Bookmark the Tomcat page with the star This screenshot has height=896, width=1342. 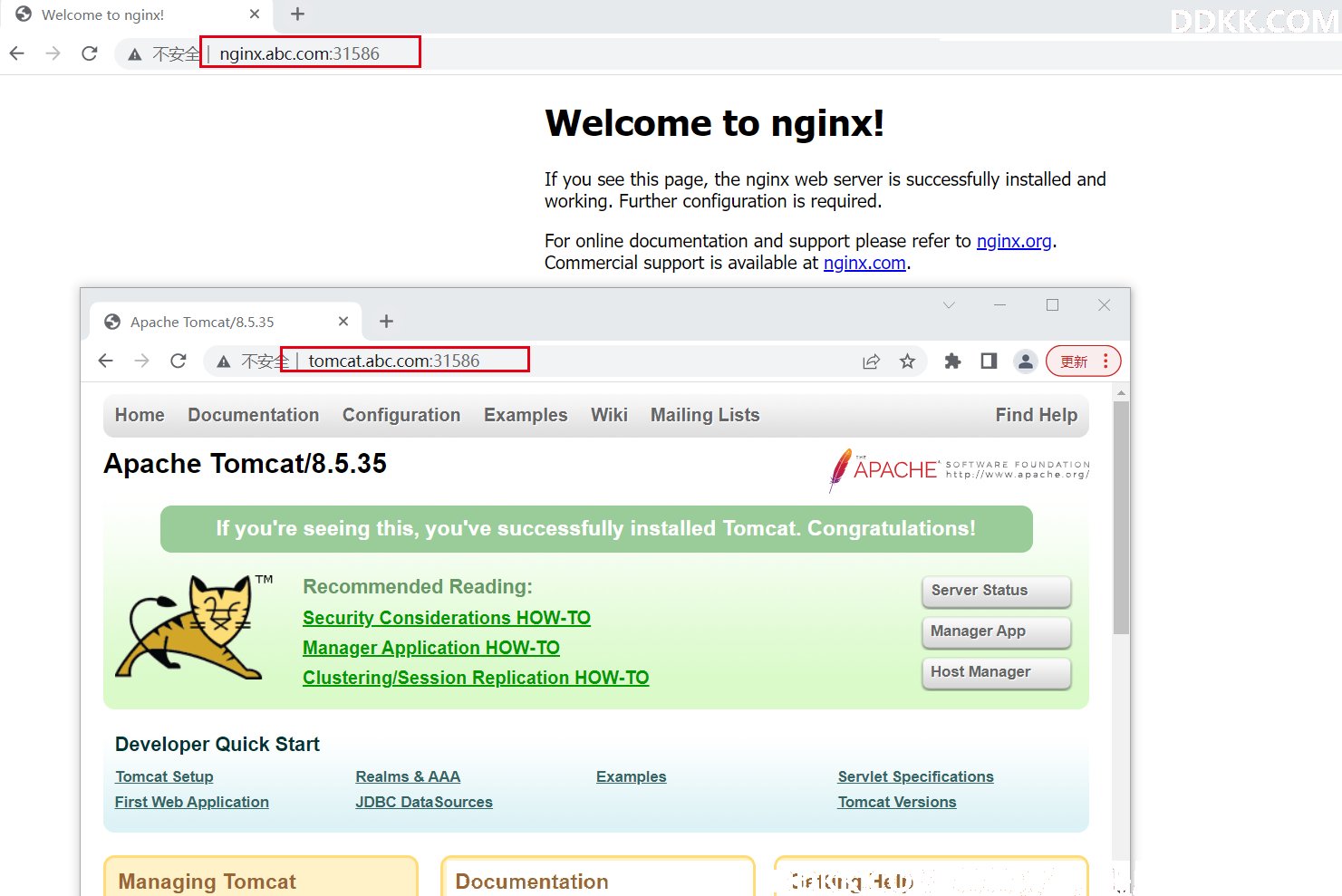click(x=907, y=361)
